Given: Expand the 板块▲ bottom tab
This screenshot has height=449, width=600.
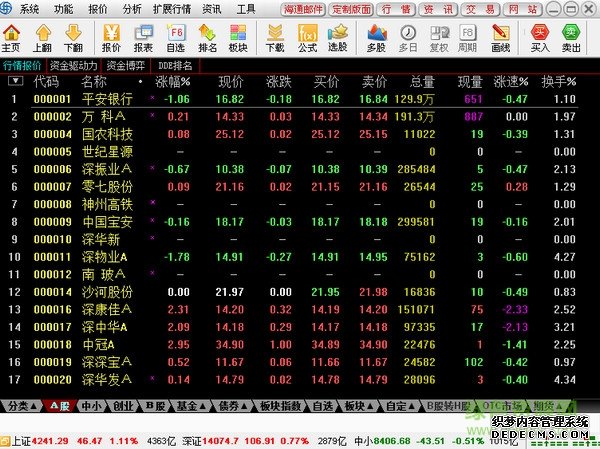Looking at the screenshot, I should coord(359,406).
